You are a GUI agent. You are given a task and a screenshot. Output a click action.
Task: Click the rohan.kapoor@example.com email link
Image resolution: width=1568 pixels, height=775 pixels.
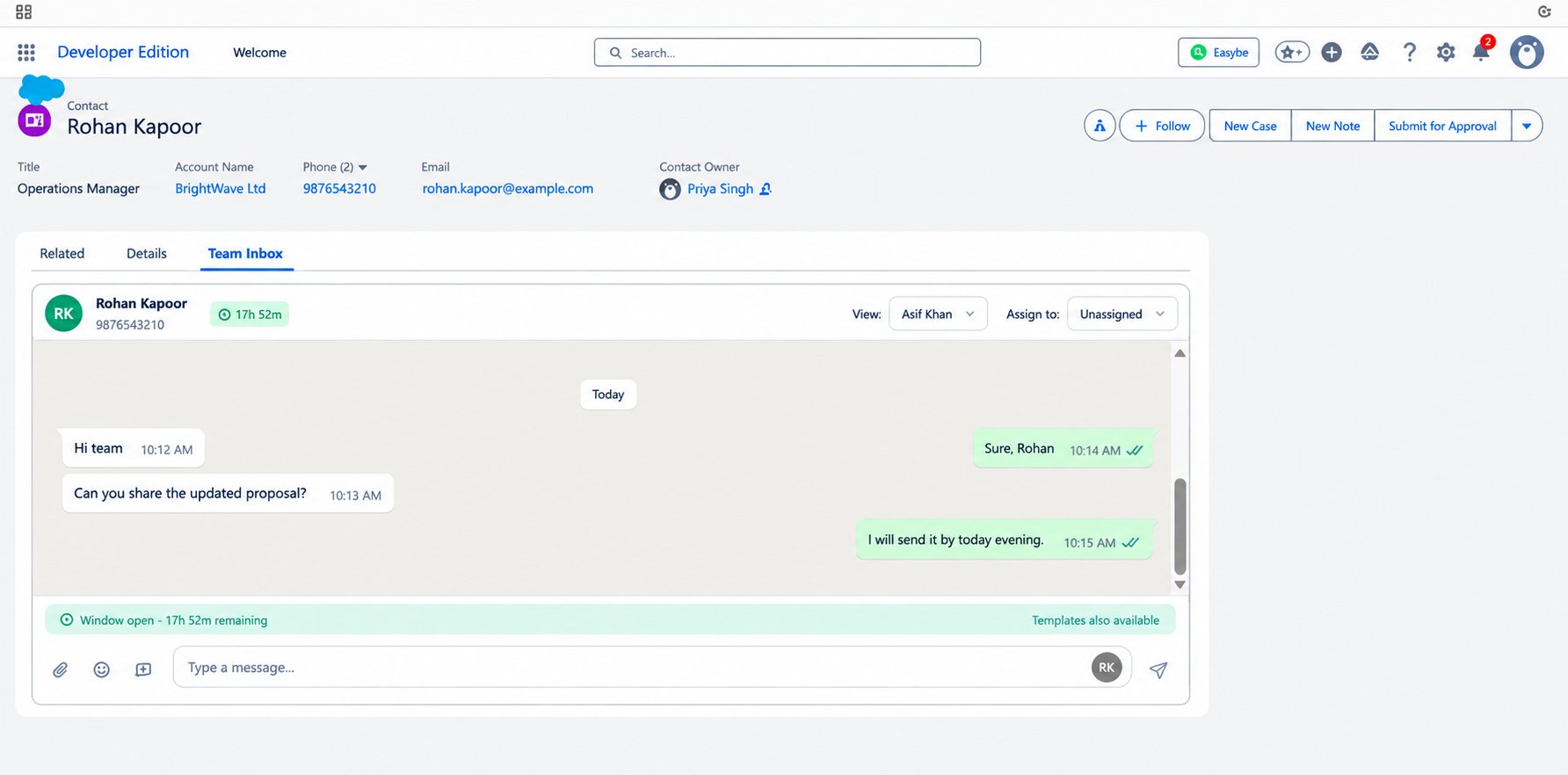(x=507, y=189)
